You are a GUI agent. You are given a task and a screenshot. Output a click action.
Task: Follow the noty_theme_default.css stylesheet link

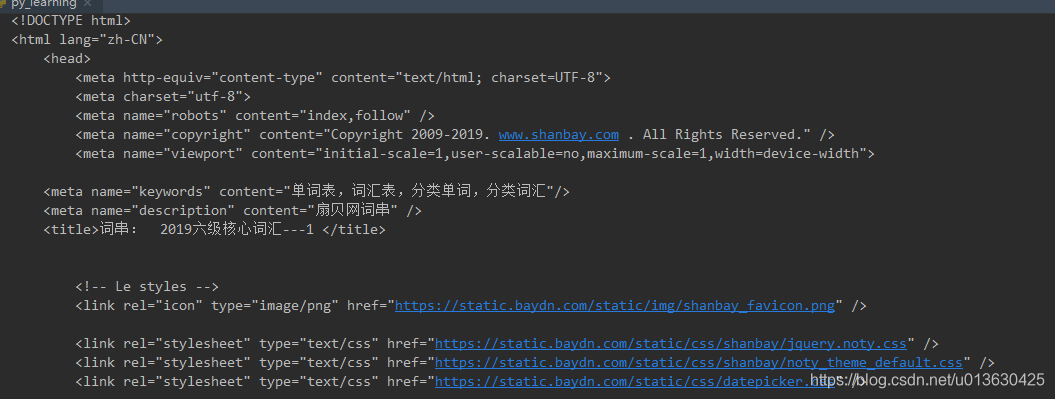698,363
